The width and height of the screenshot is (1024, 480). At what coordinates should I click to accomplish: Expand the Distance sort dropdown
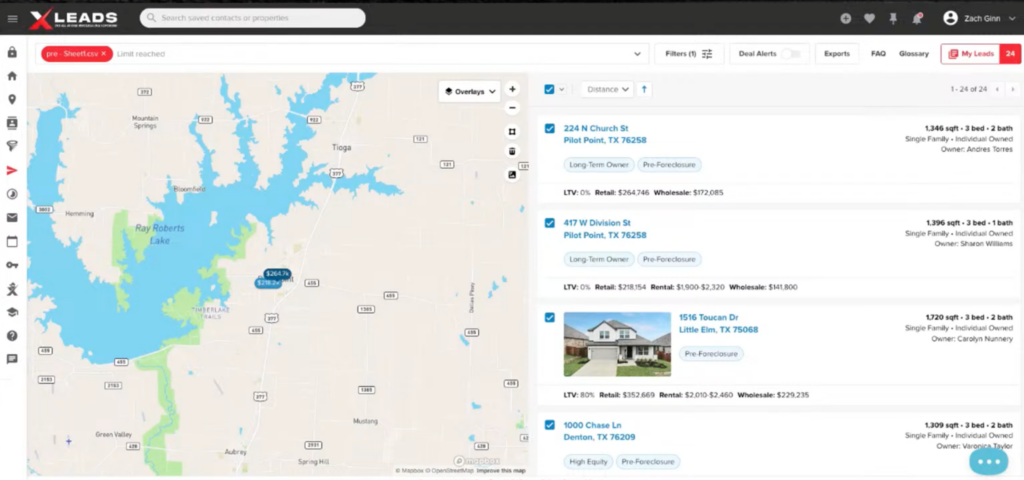pyautogui.click(x=608, y=89)
